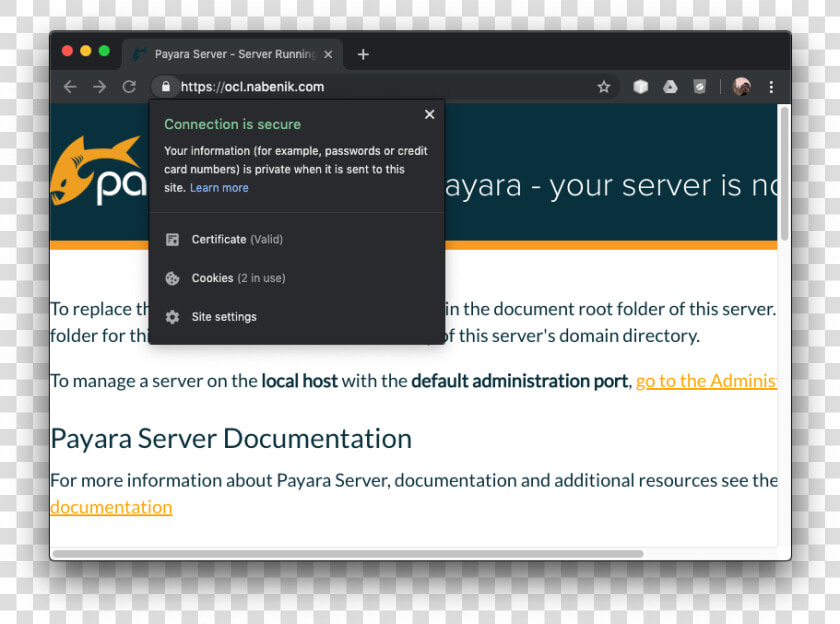
Task: Click the forward navigation arrow
Action: tap(100, 87)
